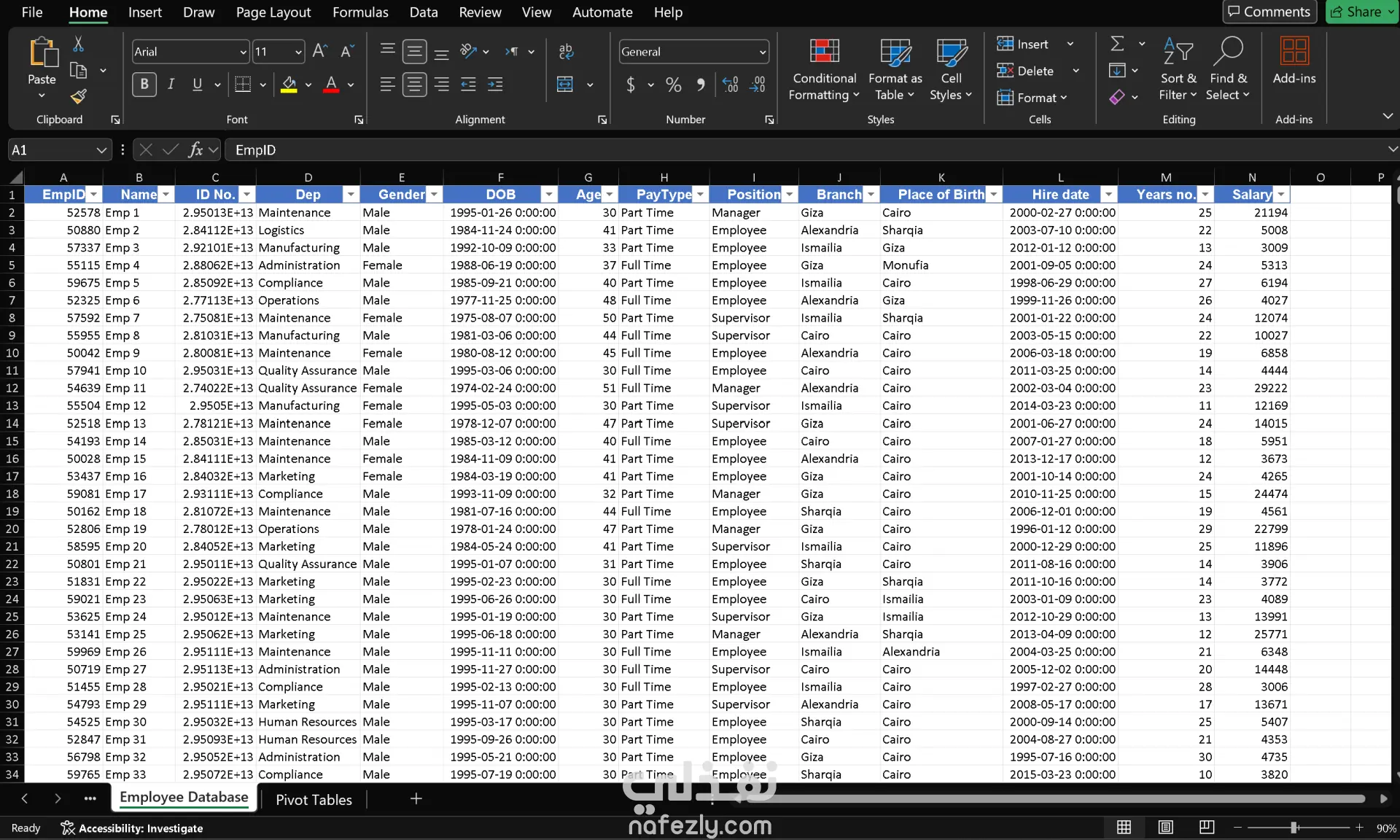Screen dimensions: 1400x840
Task: Click the Select All corner triangle
Action: (15, 177)
